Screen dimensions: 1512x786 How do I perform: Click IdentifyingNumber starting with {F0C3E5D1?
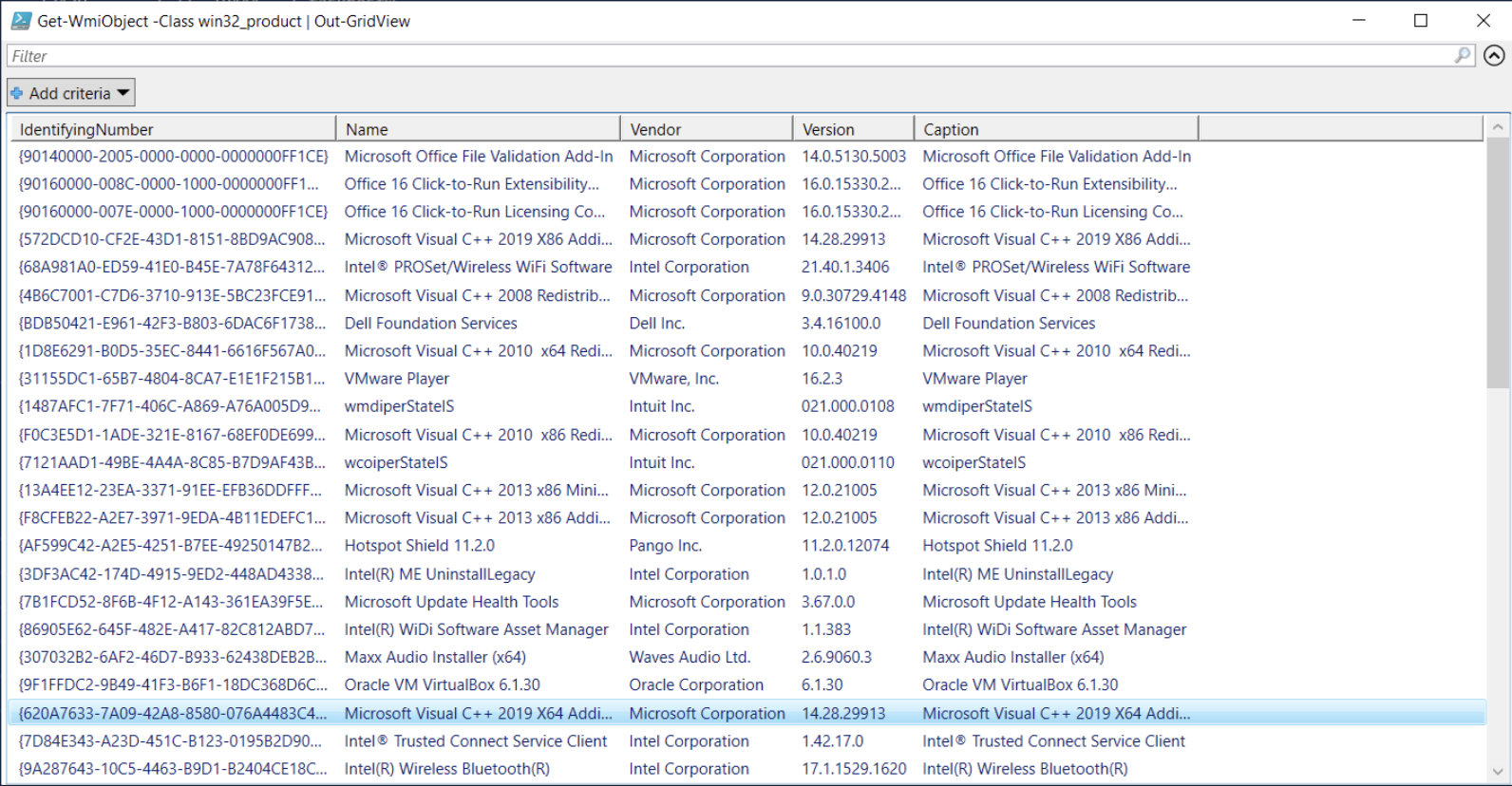[x=172, y=435]
